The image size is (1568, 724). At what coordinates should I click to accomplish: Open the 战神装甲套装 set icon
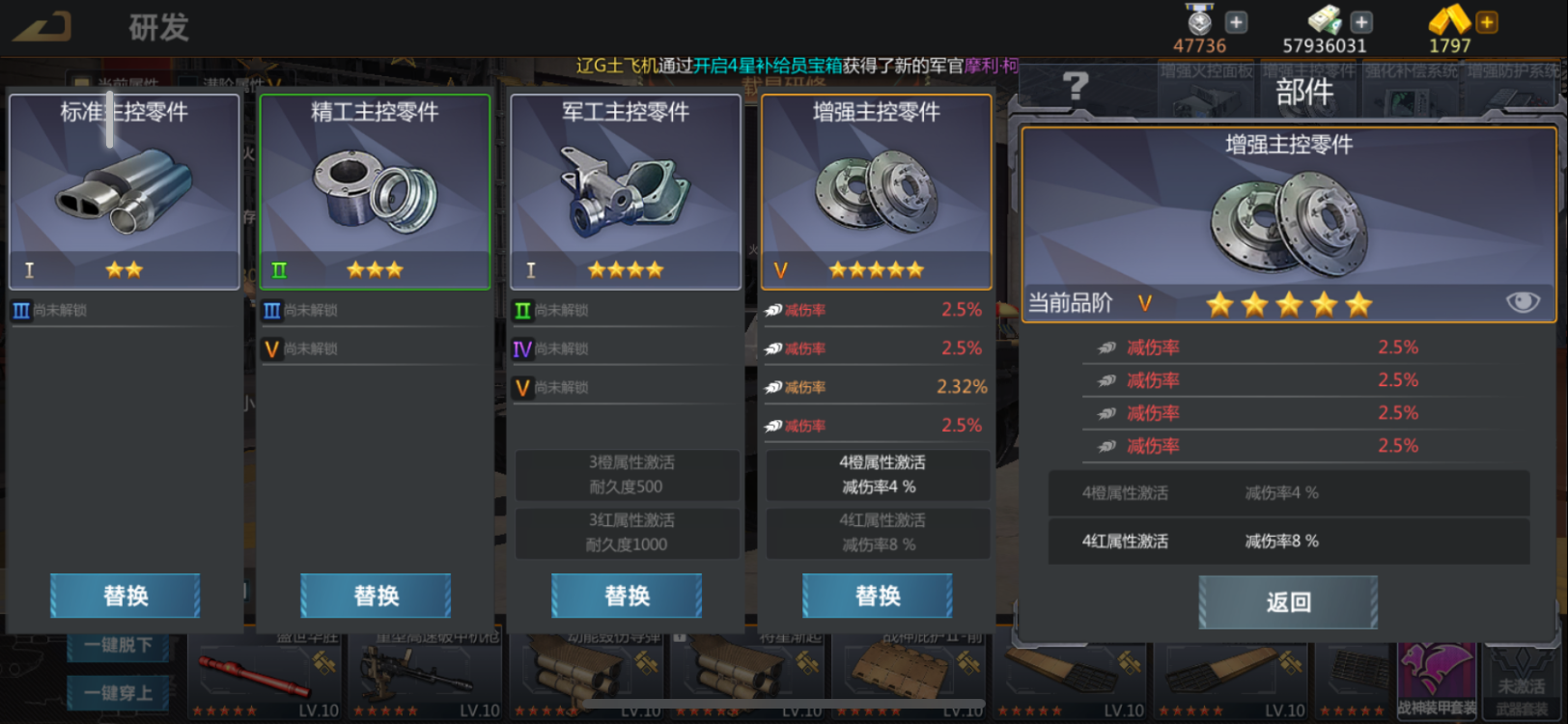pyautogui.click(x=1437, y=681)
